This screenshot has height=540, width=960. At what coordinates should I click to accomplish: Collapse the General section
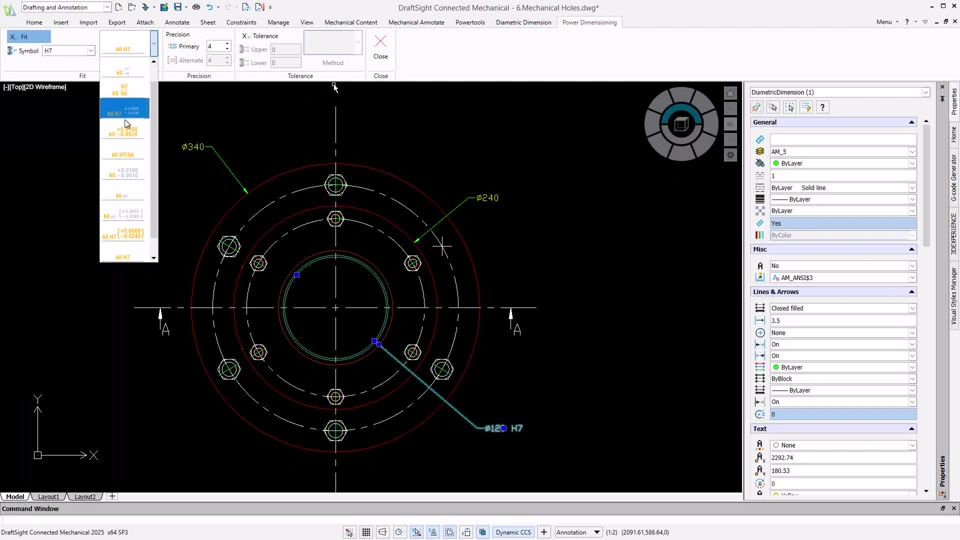(x=911, y=122)
